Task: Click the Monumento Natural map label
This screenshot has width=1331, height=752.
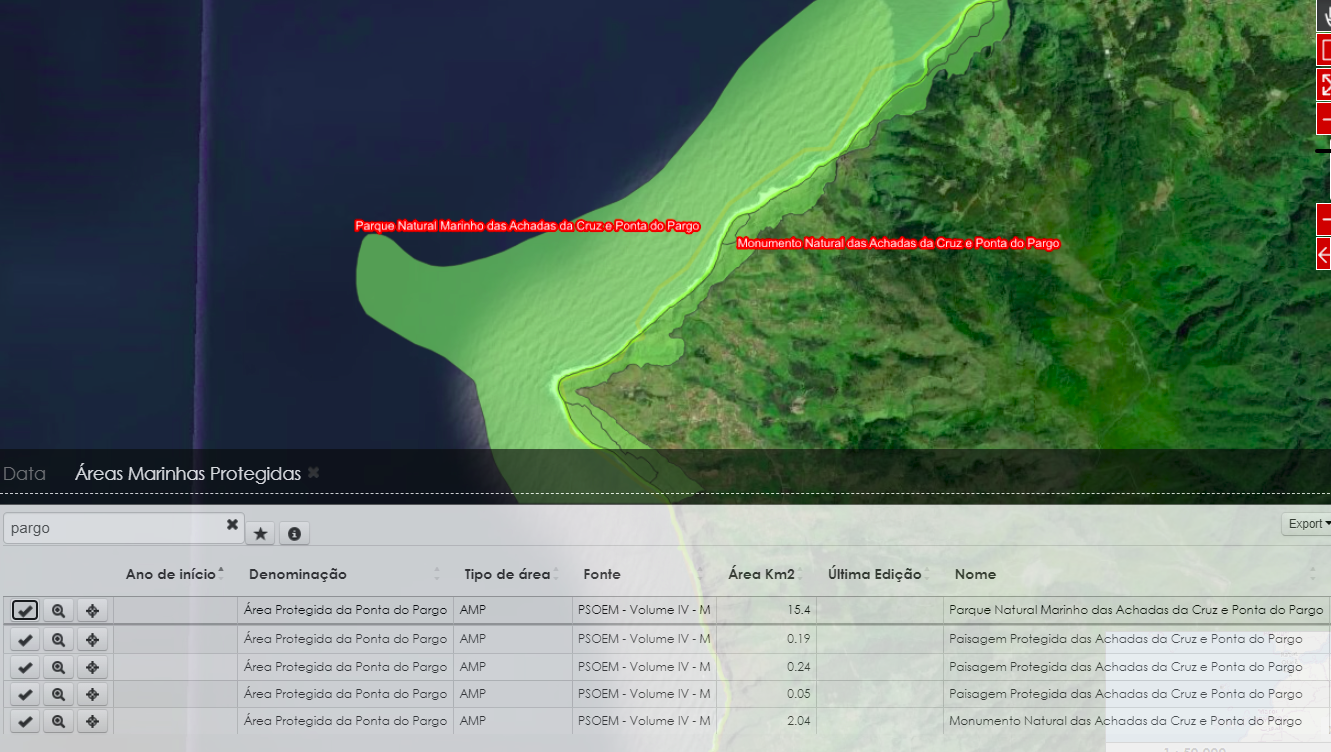Action: pos(898,243)
